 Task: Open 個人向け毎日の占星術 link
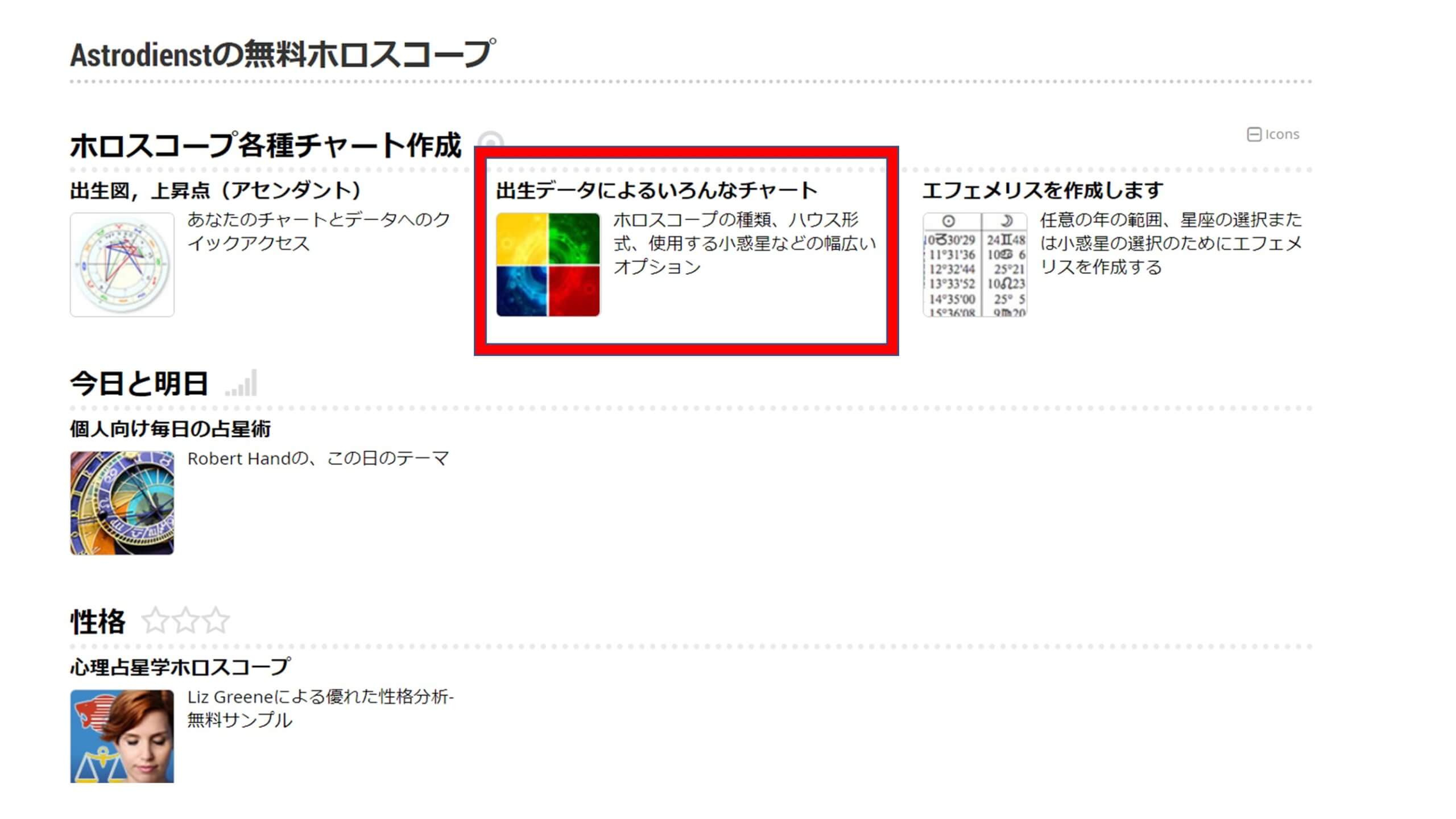click(x=171, y=428)
